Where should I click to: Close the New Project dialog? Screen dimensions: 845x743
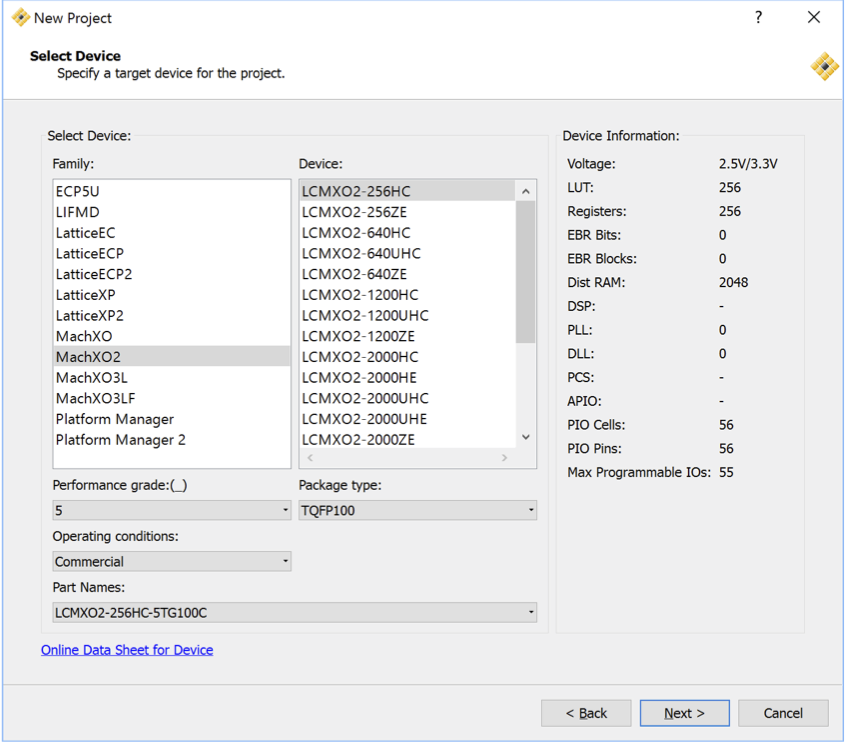point(814,17)
